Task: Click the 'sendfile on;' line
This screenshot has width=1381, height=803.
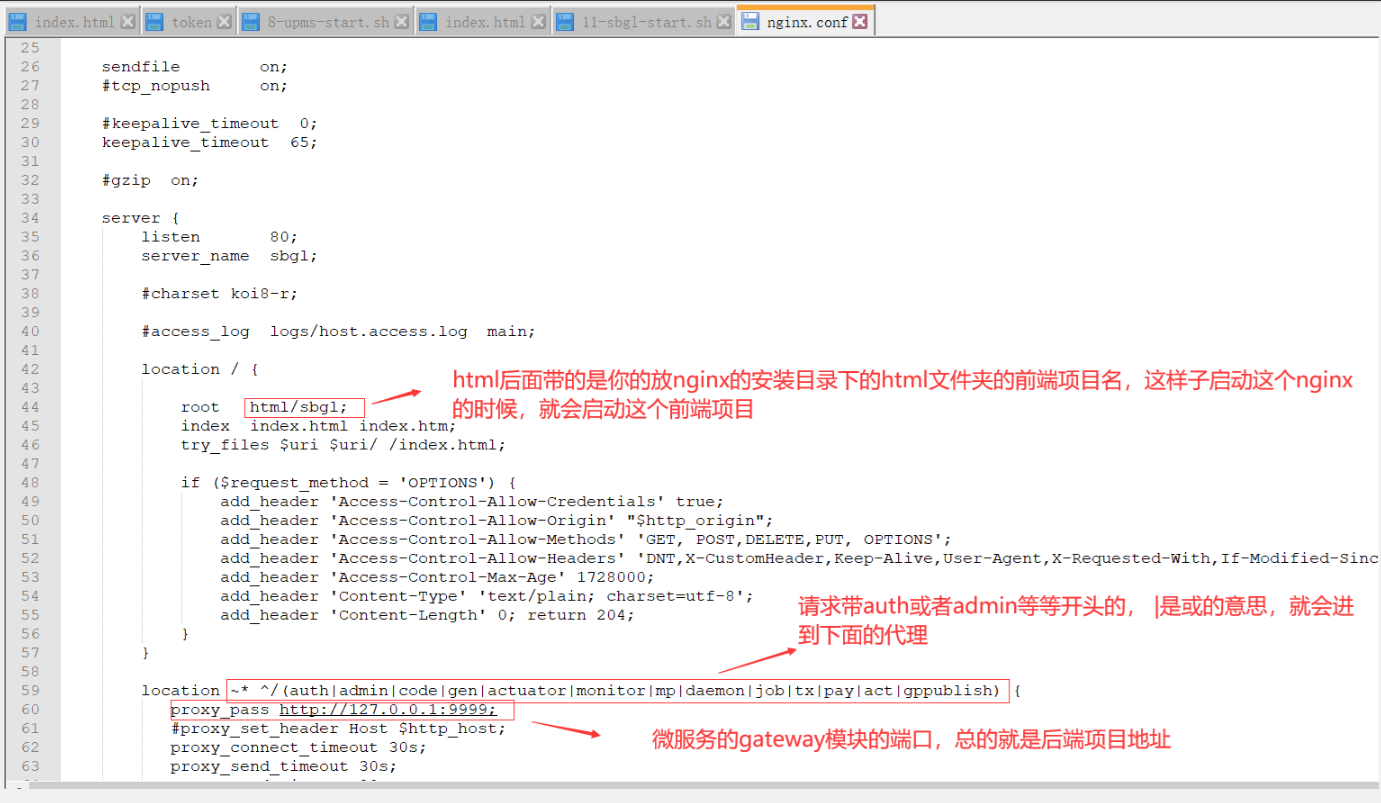Action: tap(194, 67)
